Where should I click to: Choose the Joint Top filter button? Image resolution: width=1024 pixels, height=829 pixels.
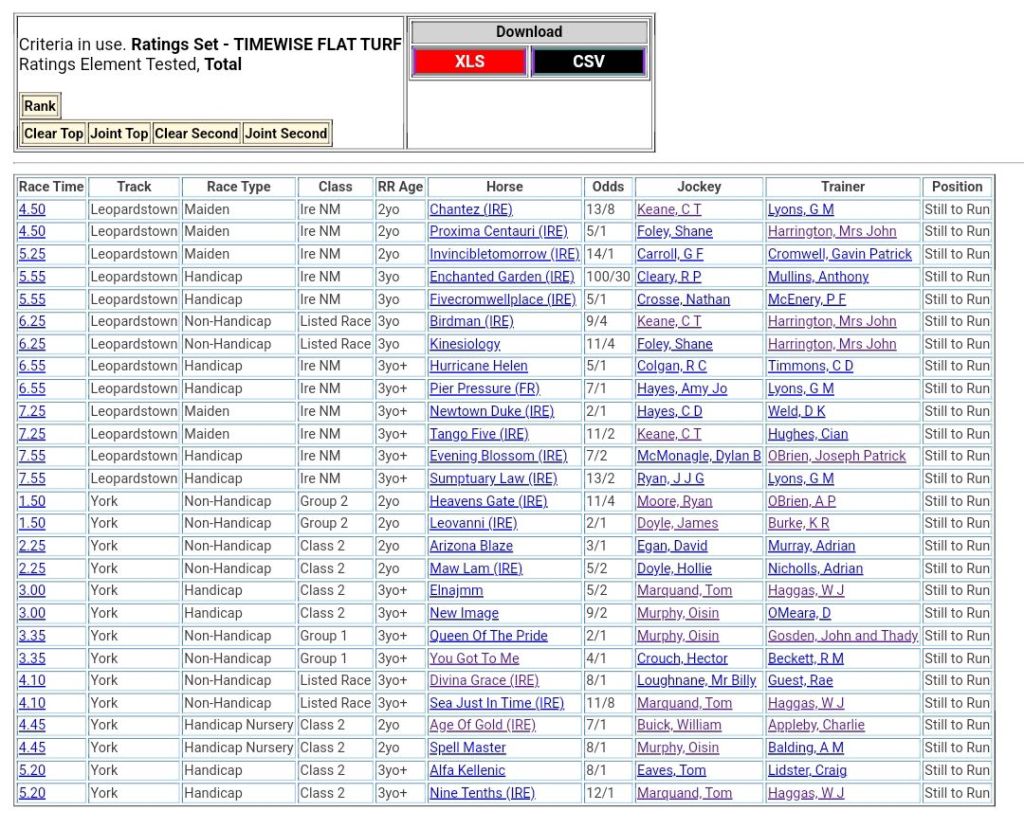[x=119, y=133]
